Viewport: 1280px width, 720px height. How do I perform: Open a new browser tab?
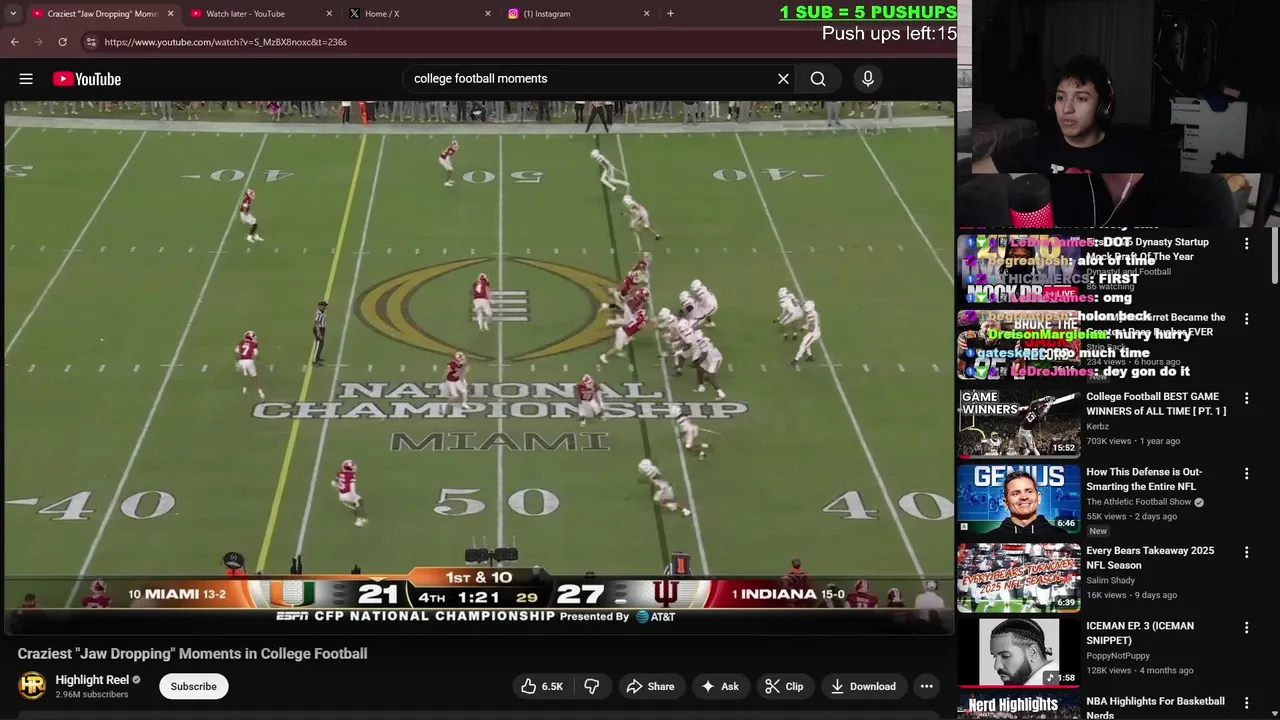point(670,14)
